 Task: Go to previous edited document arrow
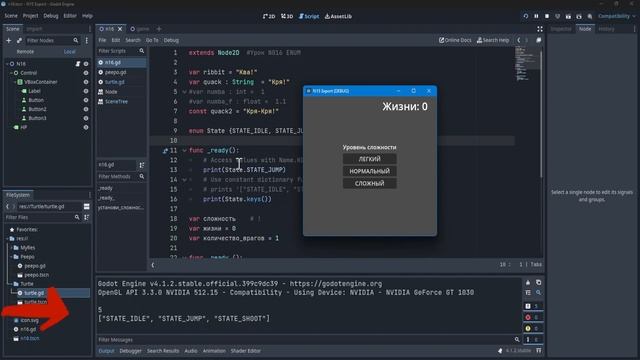519,40
